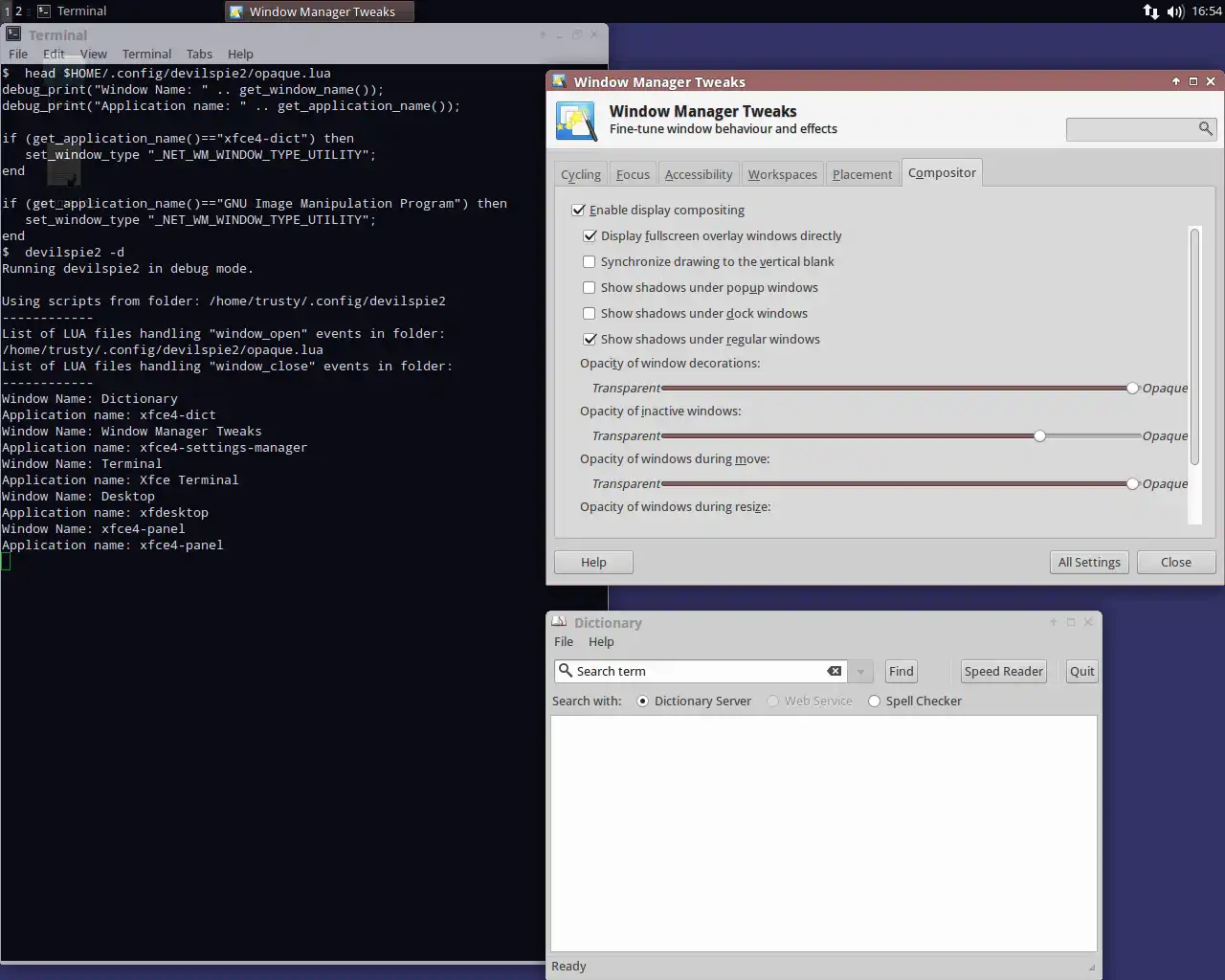The image size is (1225, 980).
Task: Shade the Window Manager Tweaks window with up arrow
Action: tap(1176, 81)
